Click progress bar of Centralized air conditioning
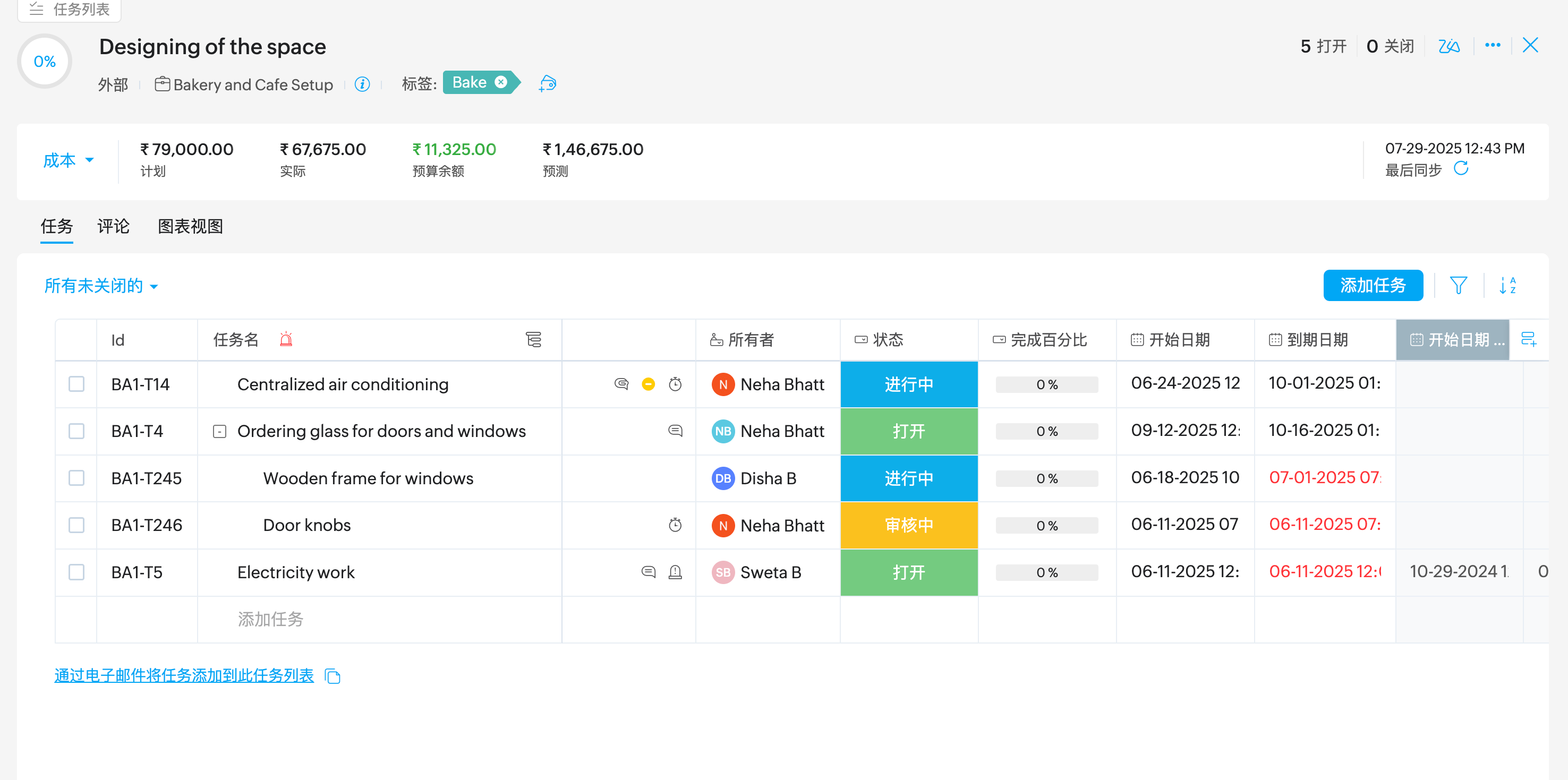The height and width of the screenshot is (780, 1568). [1046, 384]
